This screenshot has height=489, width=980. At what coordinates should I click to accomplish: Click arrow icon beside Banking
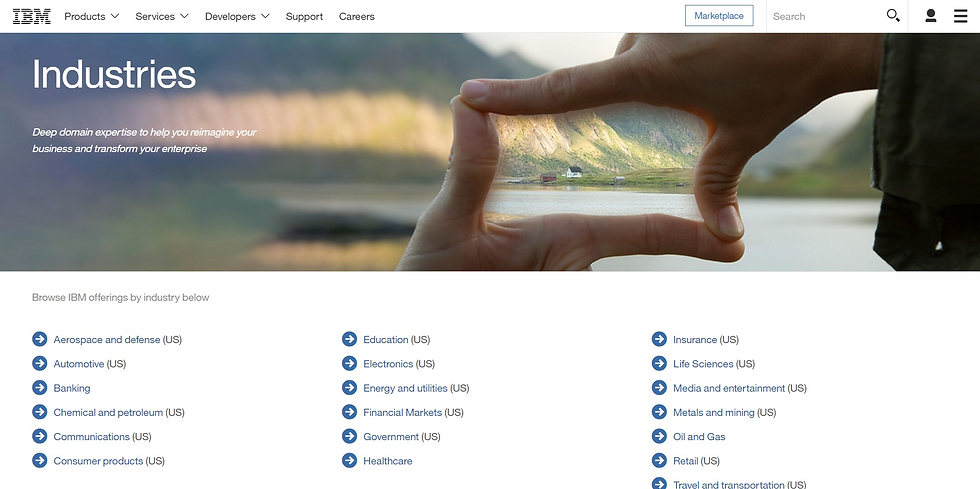point(39,388)
